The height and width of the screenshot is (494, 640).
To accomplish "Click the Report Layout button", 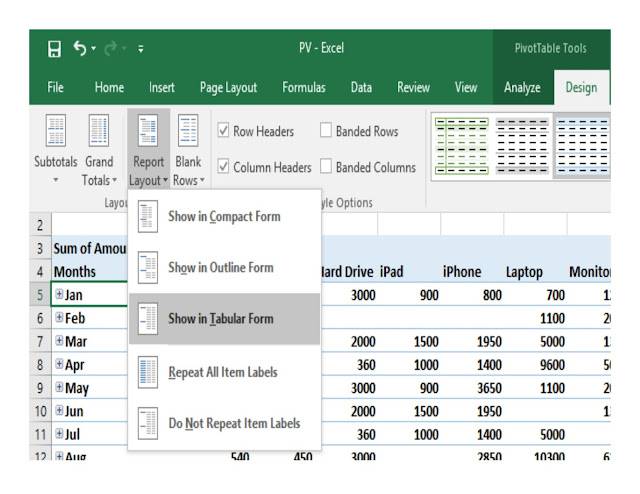I will tap(148, 149).
